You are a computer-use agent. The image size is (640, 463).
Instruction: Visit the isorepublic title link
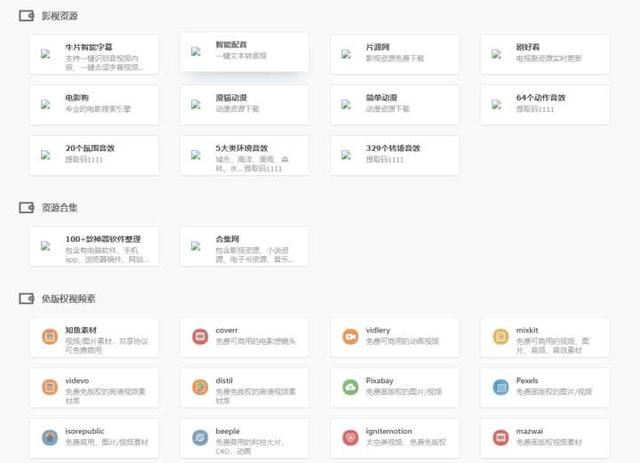pos(85,431)
